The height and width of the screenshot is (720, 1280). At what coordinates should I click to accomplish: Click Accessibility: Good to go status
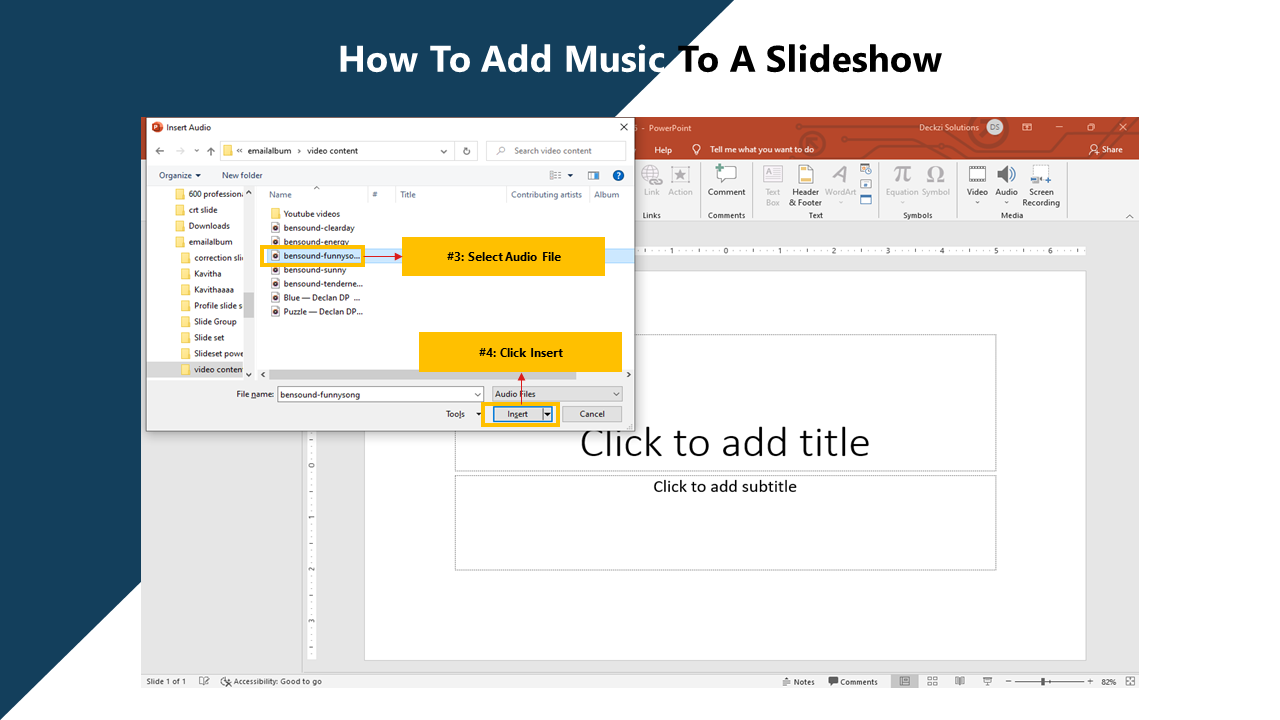(x=271, y=682)
